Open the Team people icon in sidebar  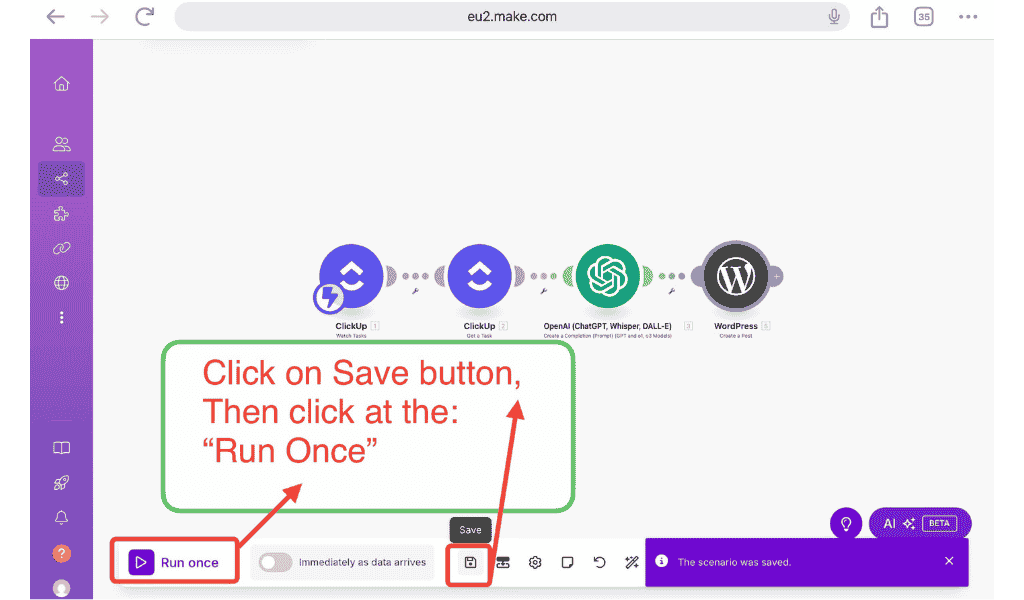[x=61, y=144]
